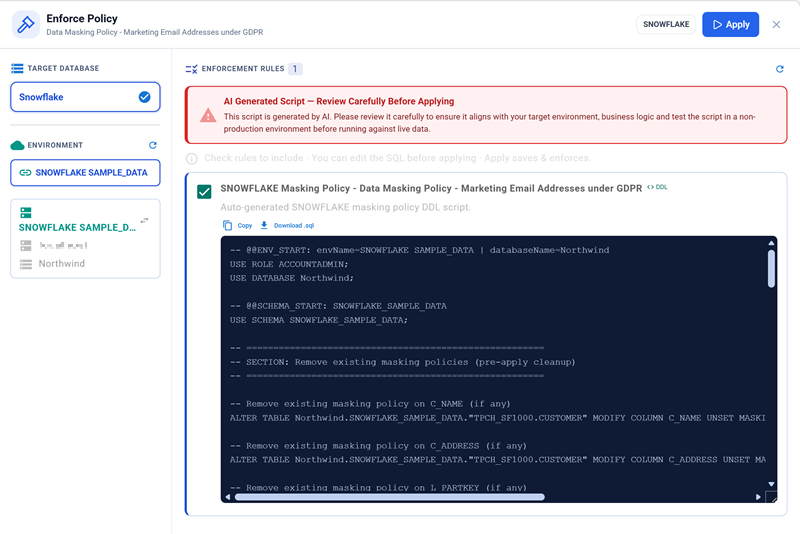Select SNOWFLAKE SAMPLE_DATA environment button
The image size is (800, 534).
tap(85, 173)
